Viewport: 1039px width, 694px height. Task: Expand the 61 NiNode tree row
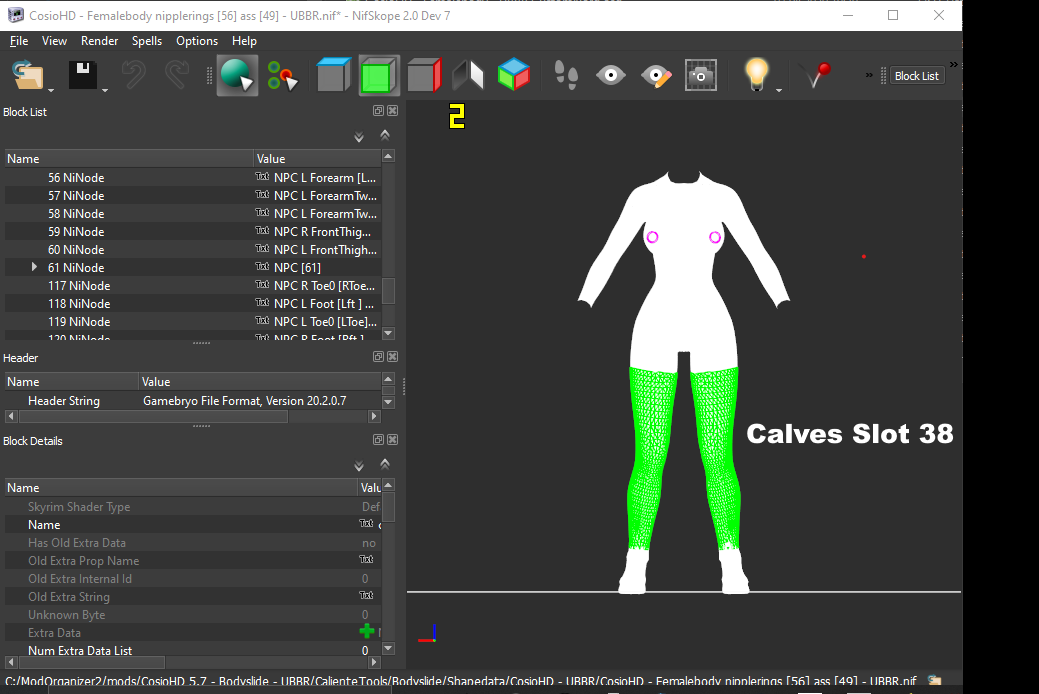(x=34, y=267)
